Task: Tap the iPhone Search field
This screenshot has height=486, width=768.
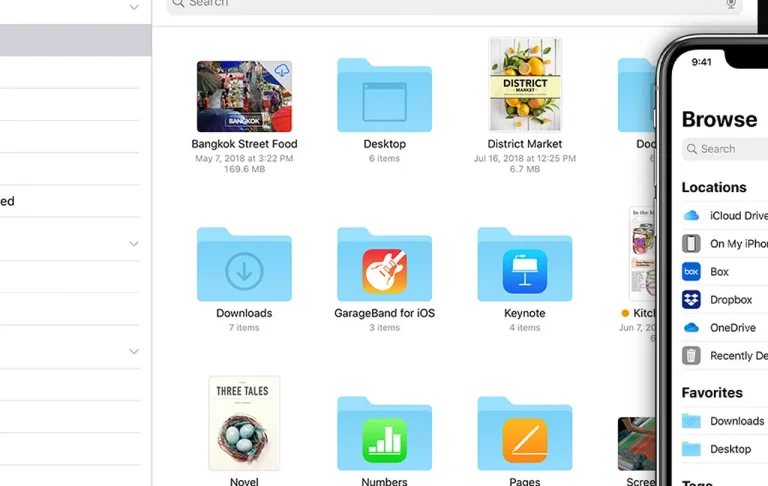Action: click(725, 149)
